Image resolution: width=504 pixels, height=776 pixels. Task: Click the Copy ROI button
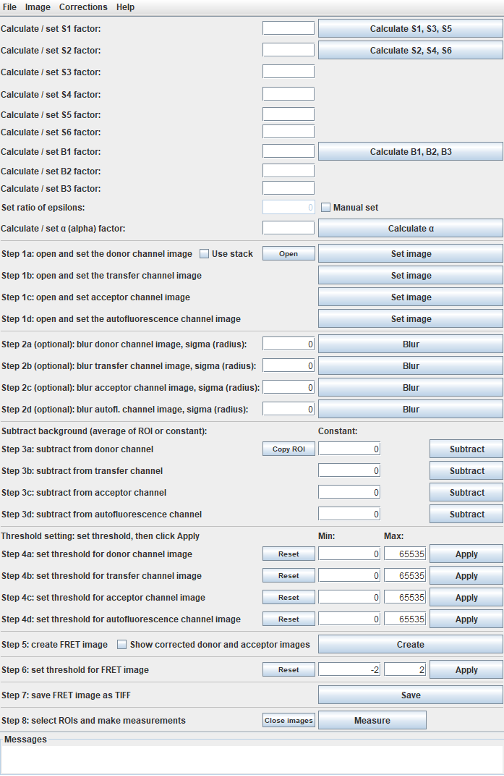pyautogui.click(x=288, y=449)
